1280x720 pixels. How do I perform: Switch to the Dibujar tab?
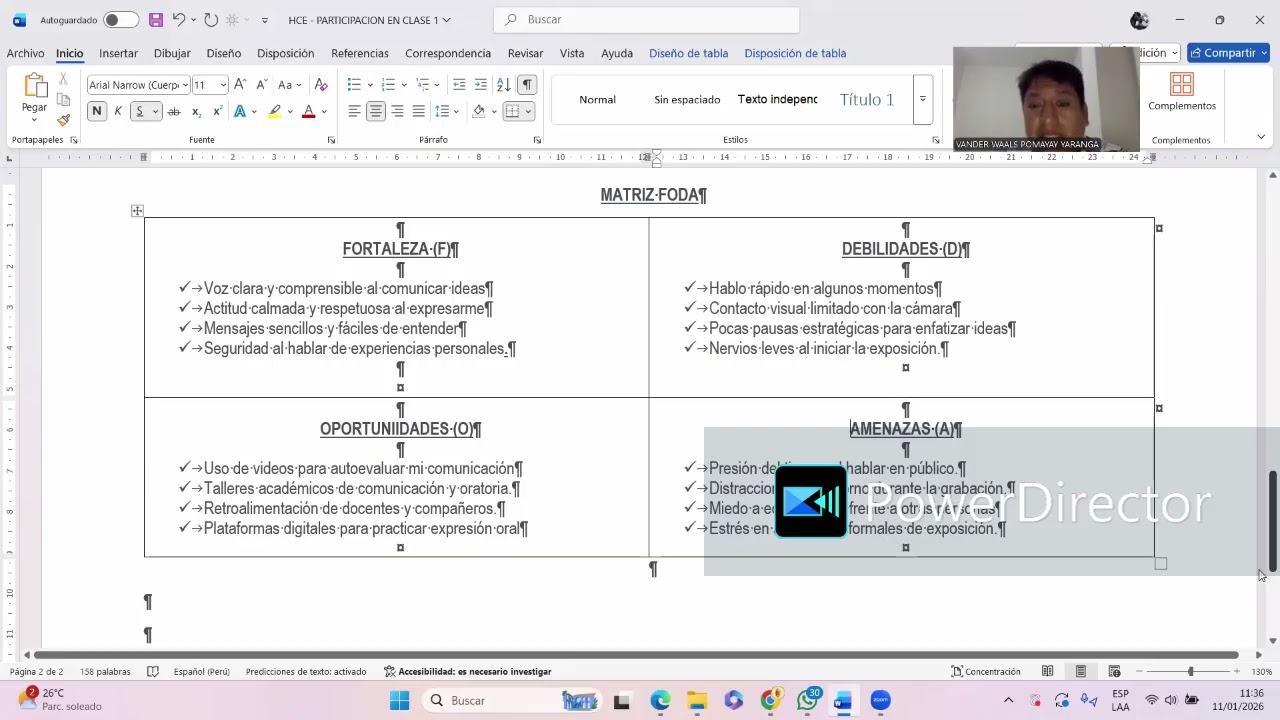coord(172,53)
